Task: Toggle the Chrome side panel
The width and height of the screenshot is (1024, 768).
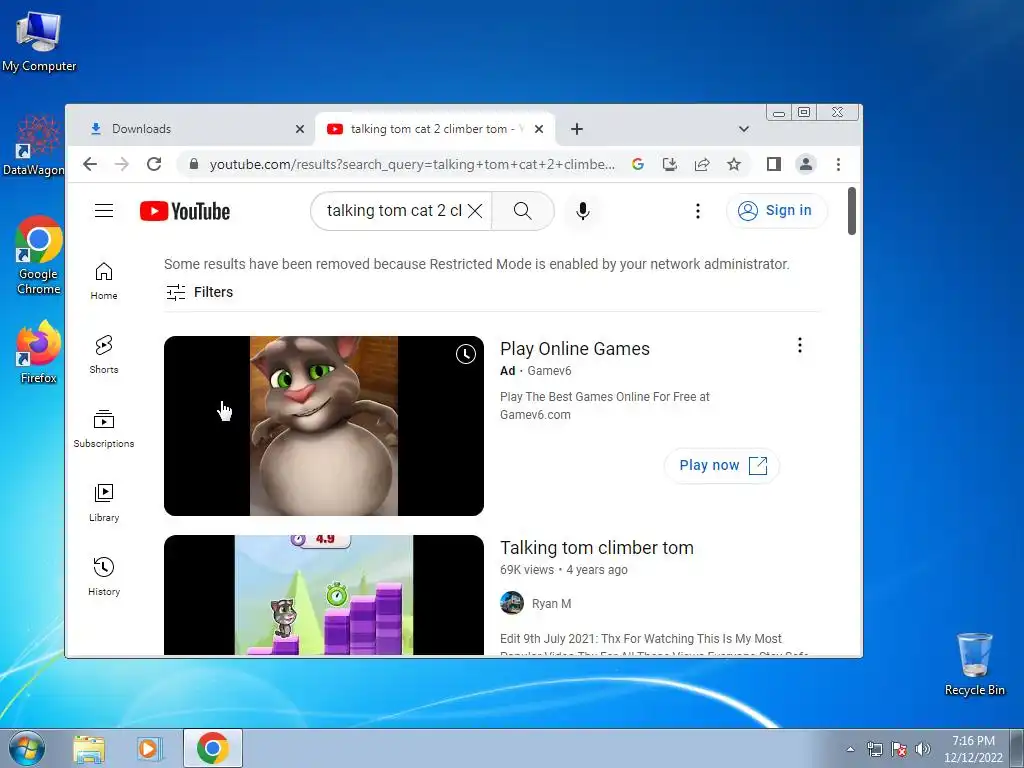Action: point(774,164)
